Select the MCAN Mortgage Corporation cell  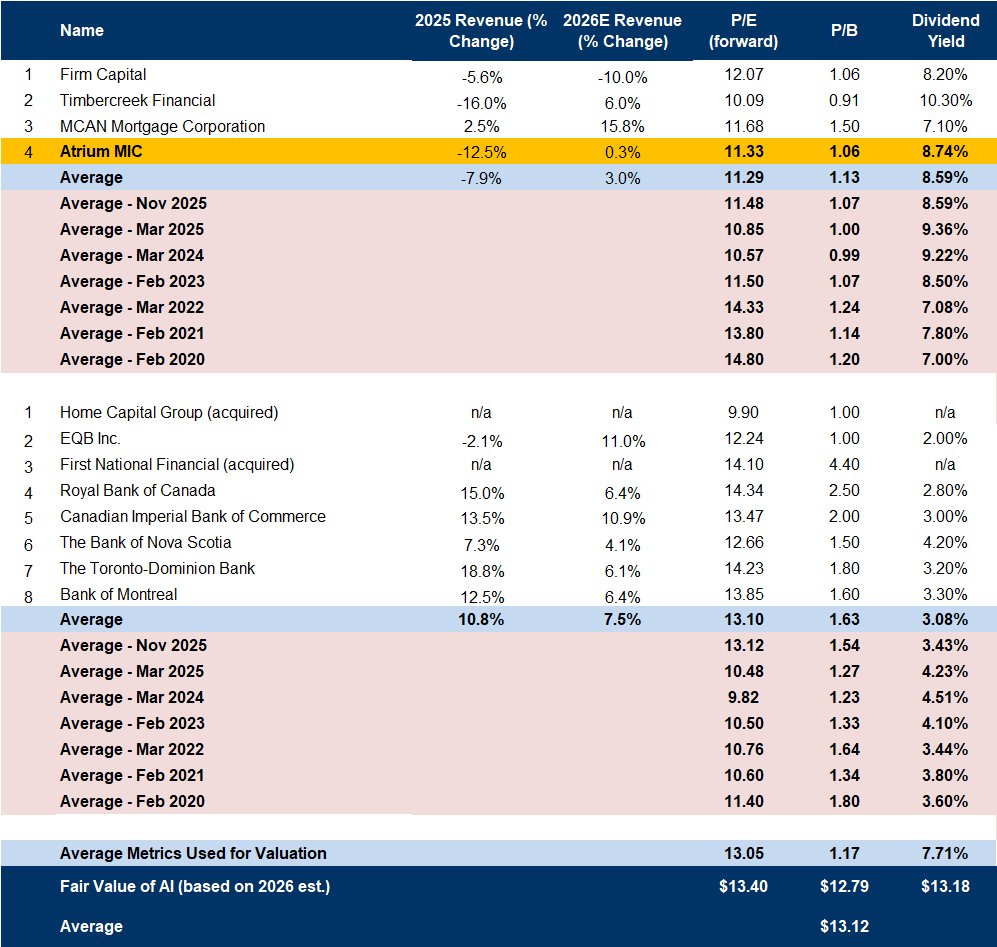click(x=162, y=126)
